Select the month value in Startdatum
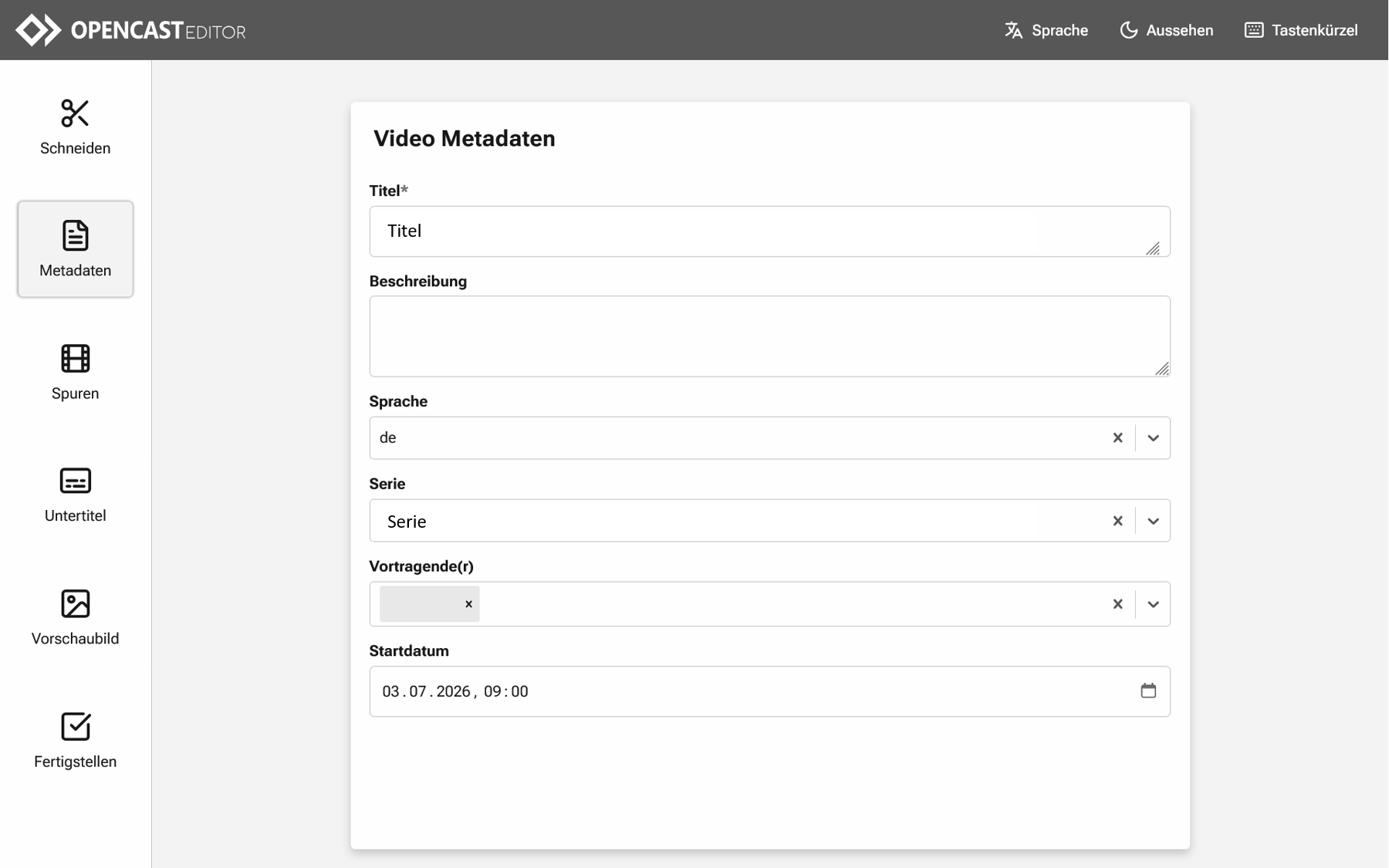1389x868 pixels. [417, 691]
